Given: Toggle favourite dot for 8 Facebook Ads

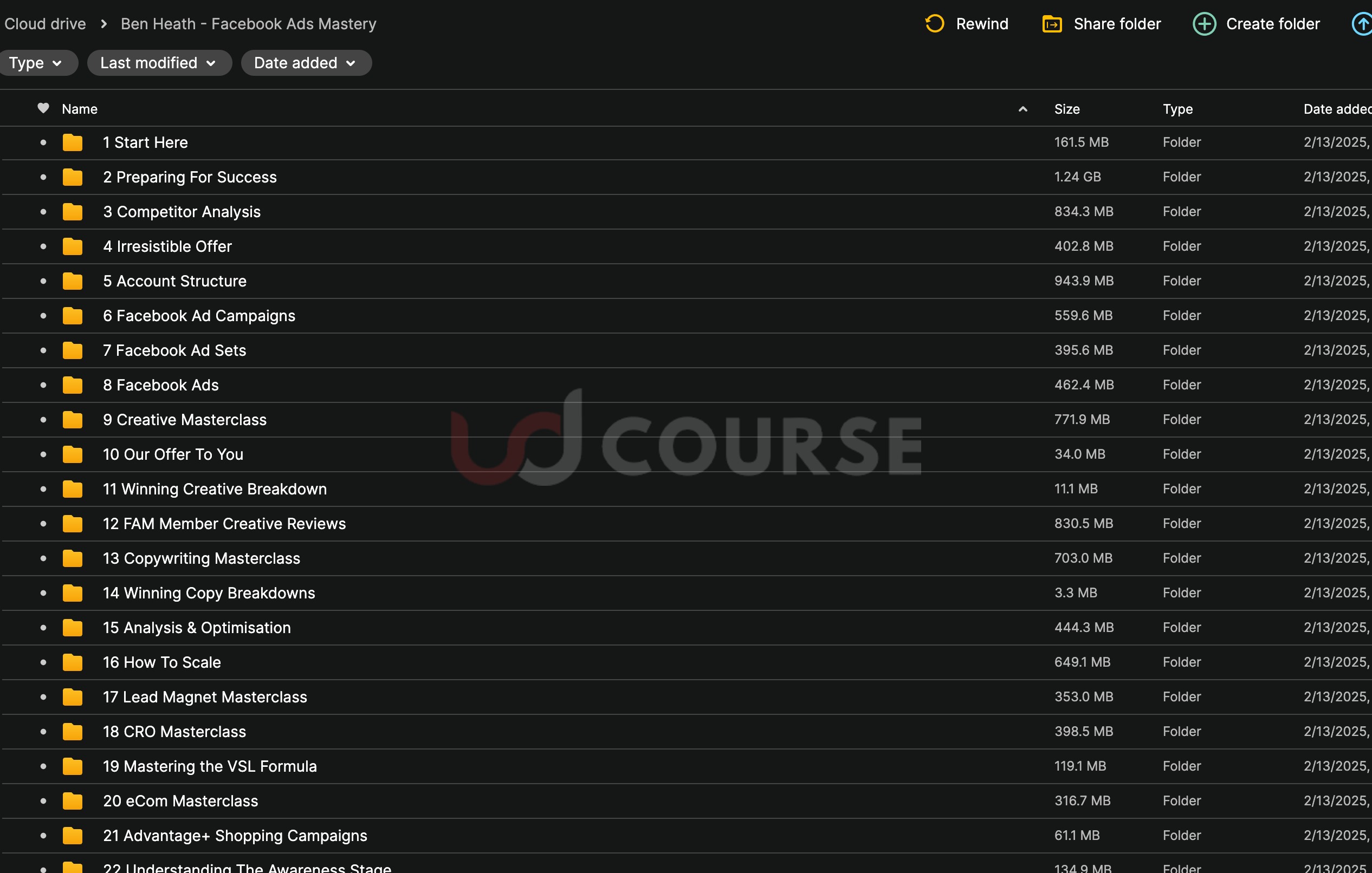Looking at the screenshot, I should pos(43,385).
